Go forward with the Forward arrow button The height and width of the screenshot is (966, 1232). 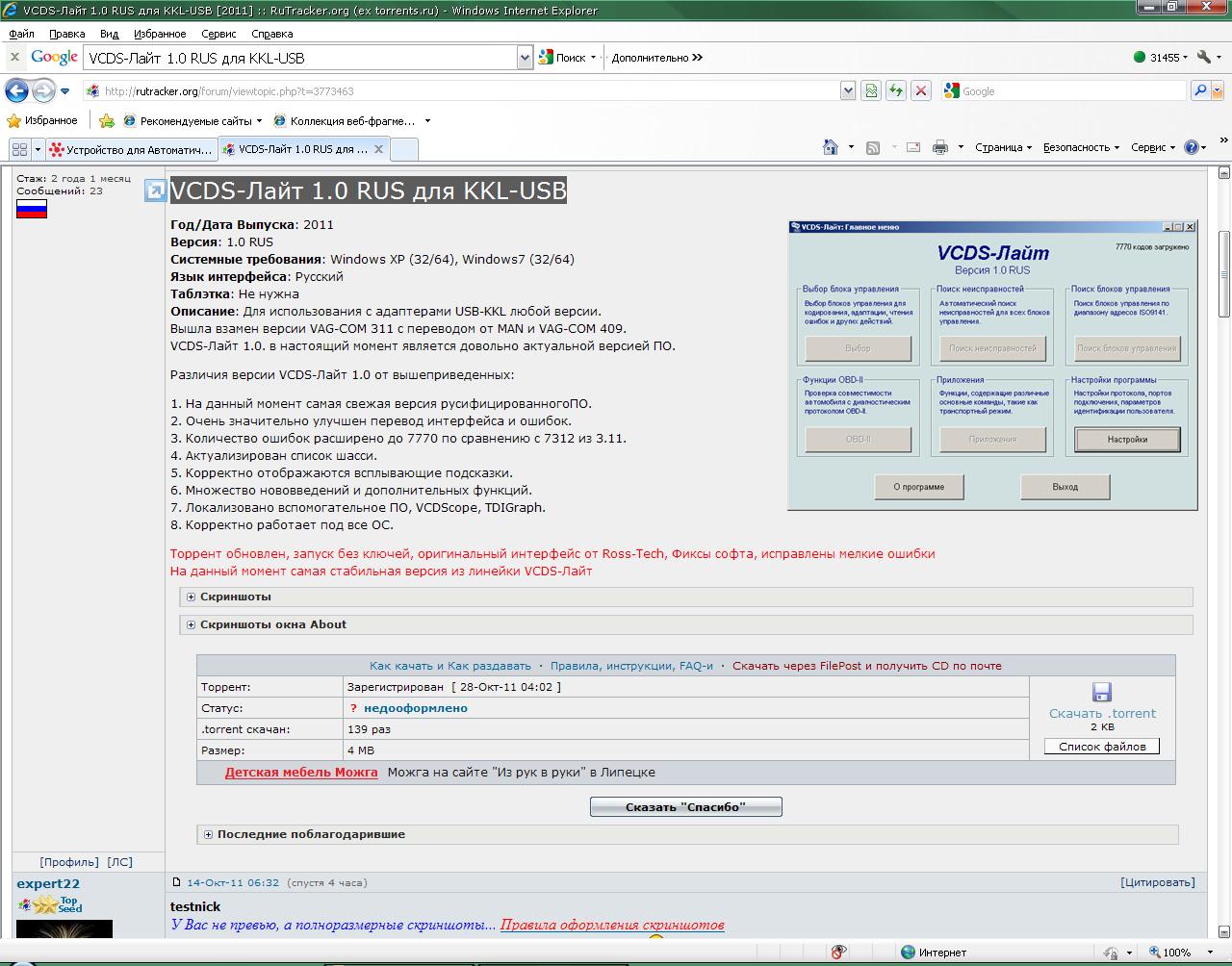43,90
